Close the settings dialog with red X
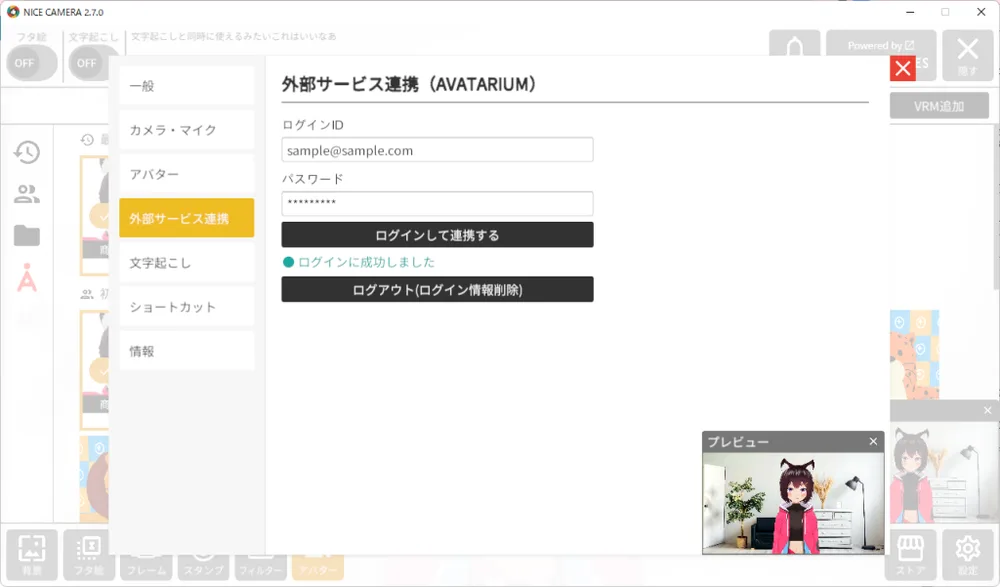 (x=902, y=68)
